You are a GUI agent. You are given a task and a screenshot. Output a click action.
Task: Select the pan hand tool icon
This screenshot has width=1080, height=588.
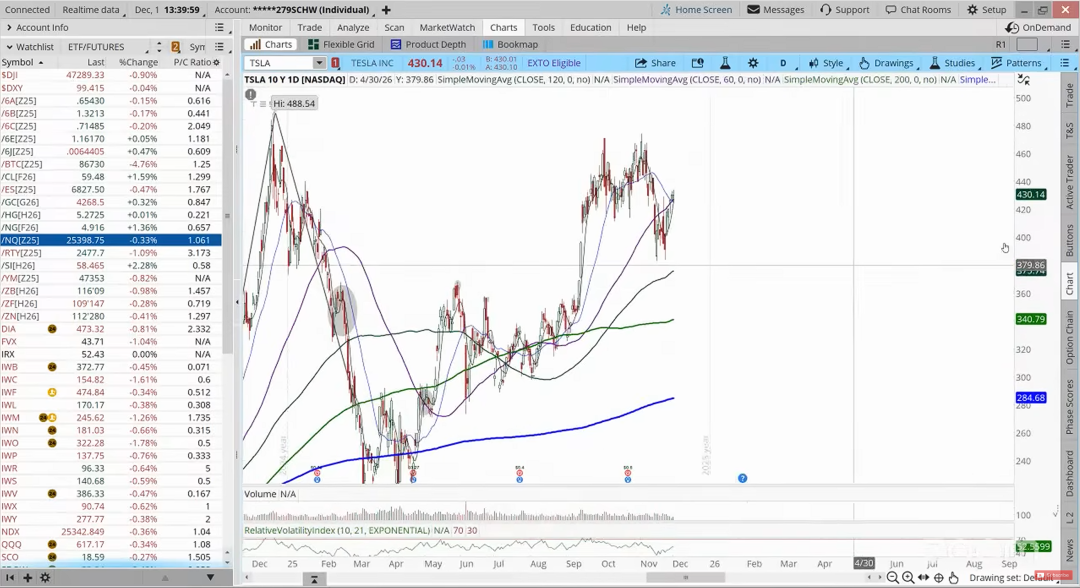(953, 578)
